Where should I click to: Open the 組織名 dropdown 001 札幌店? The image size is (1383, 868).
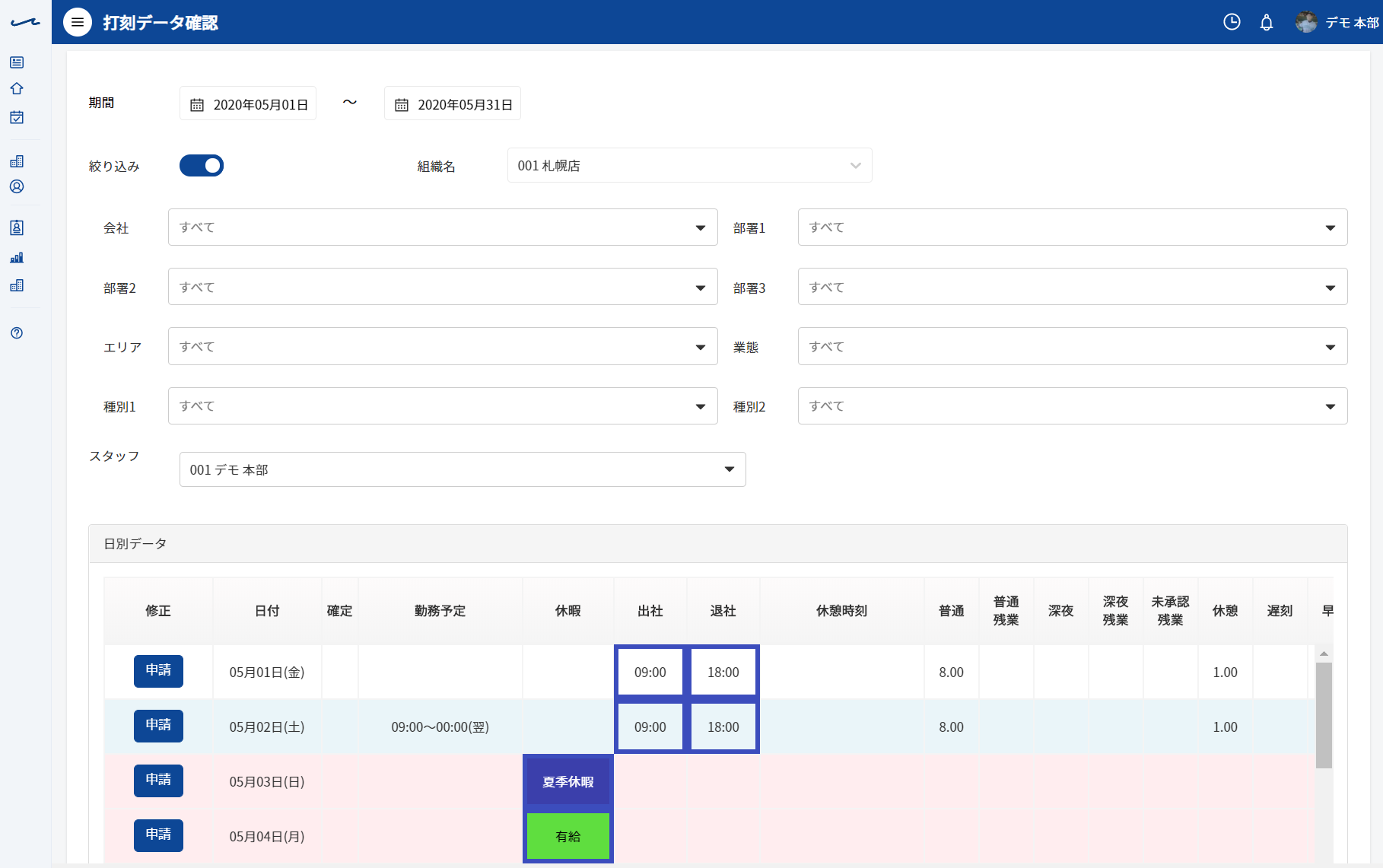pyautogui.click(x=689, y=165)
